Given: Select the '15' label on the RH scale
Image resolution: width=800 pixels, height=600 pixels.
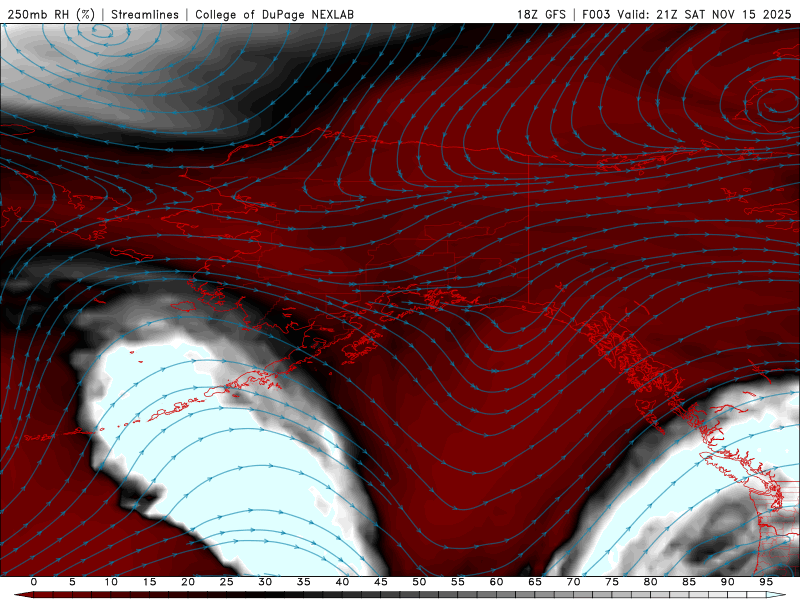Looking at the screenshot, I should [x=149, y=582].
